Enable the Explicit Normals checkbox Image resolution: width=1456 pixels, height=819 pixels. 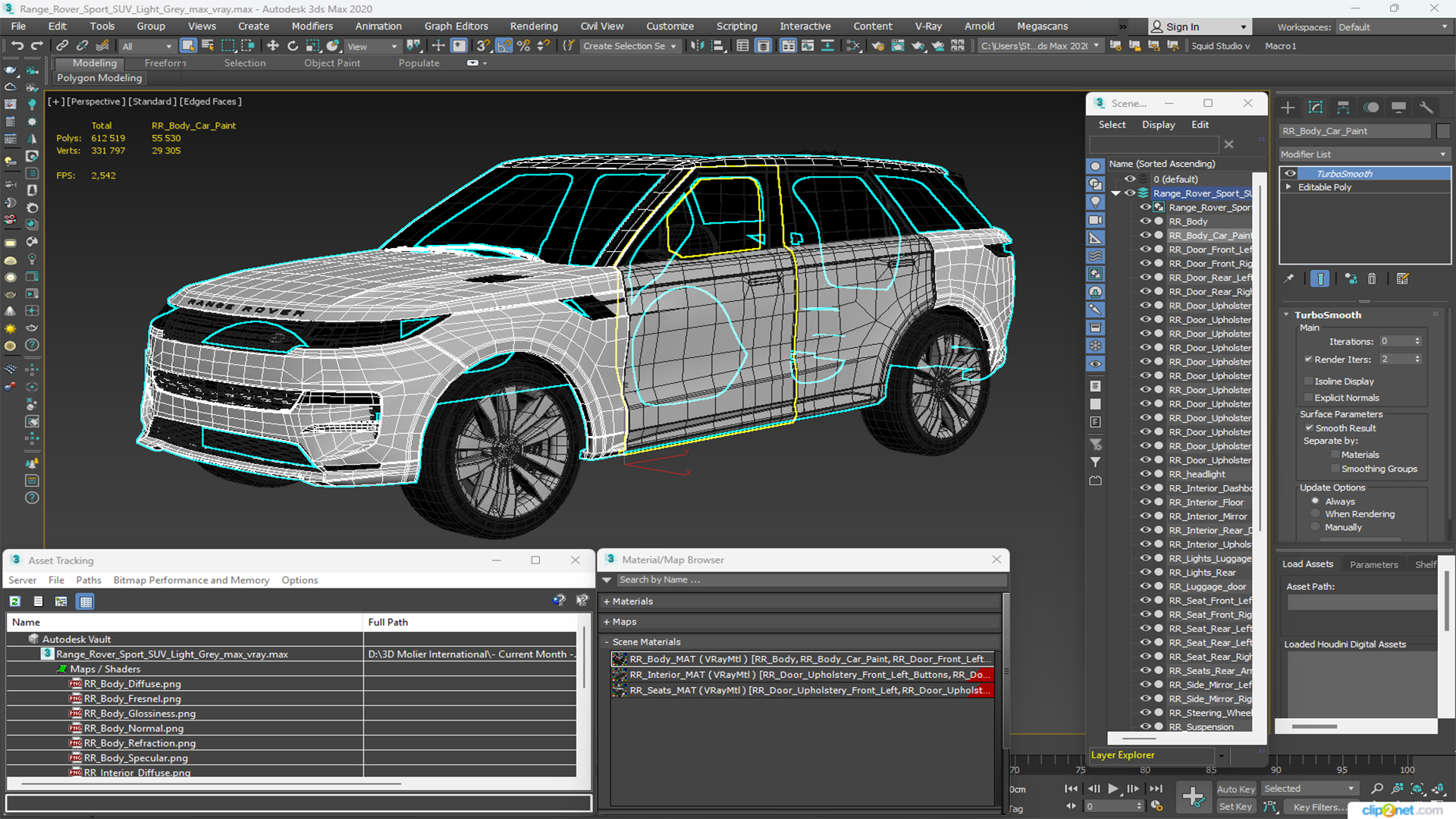pyautogui.click(x=1308, y=398)
